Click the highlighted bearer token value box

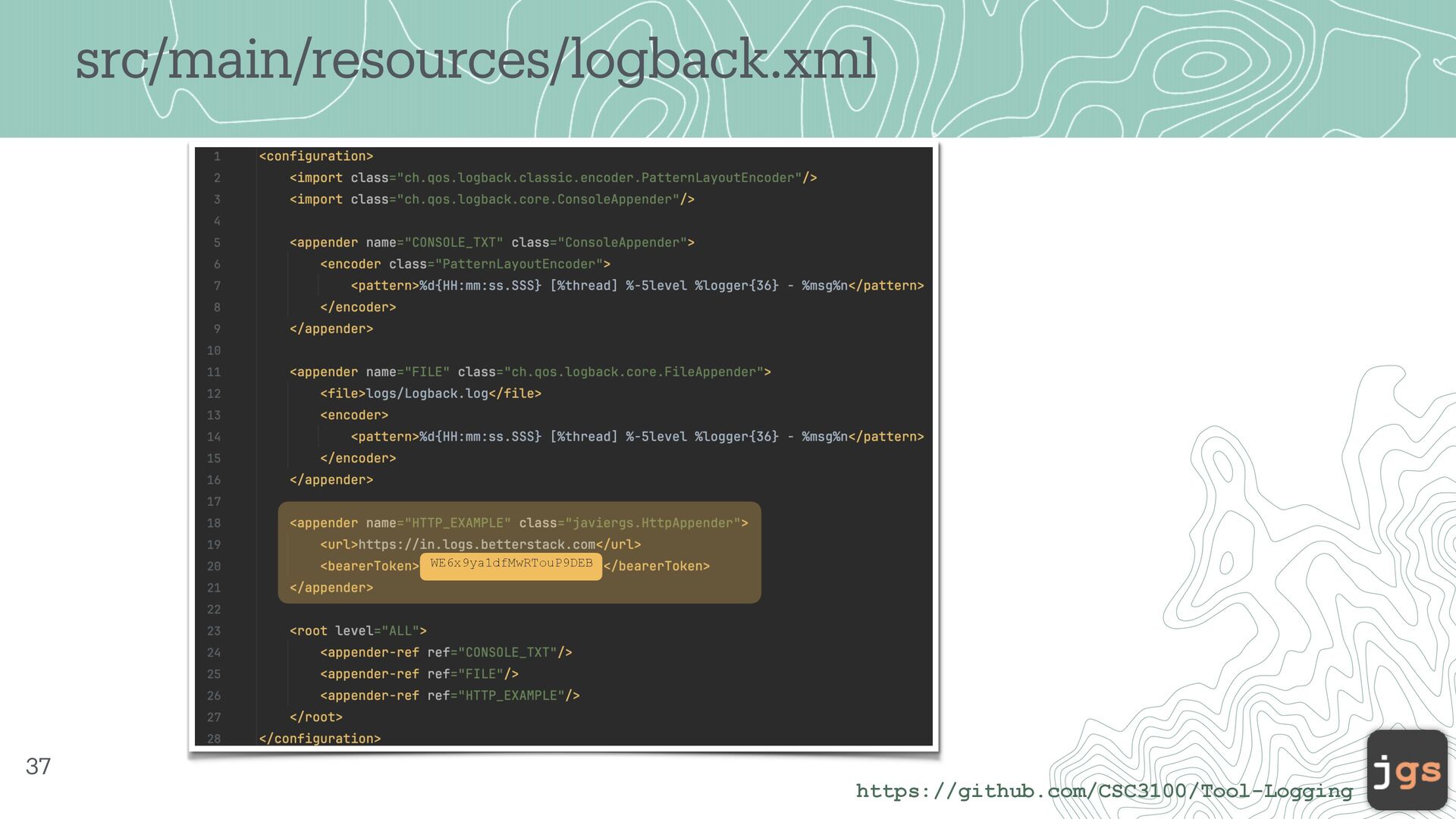pos(510,566)
